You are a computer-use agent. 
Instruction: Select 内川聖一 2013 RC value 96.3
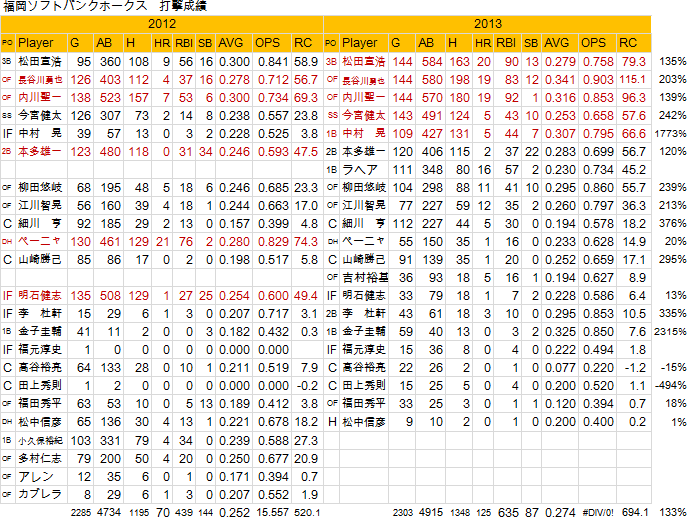tap(634, 97)
